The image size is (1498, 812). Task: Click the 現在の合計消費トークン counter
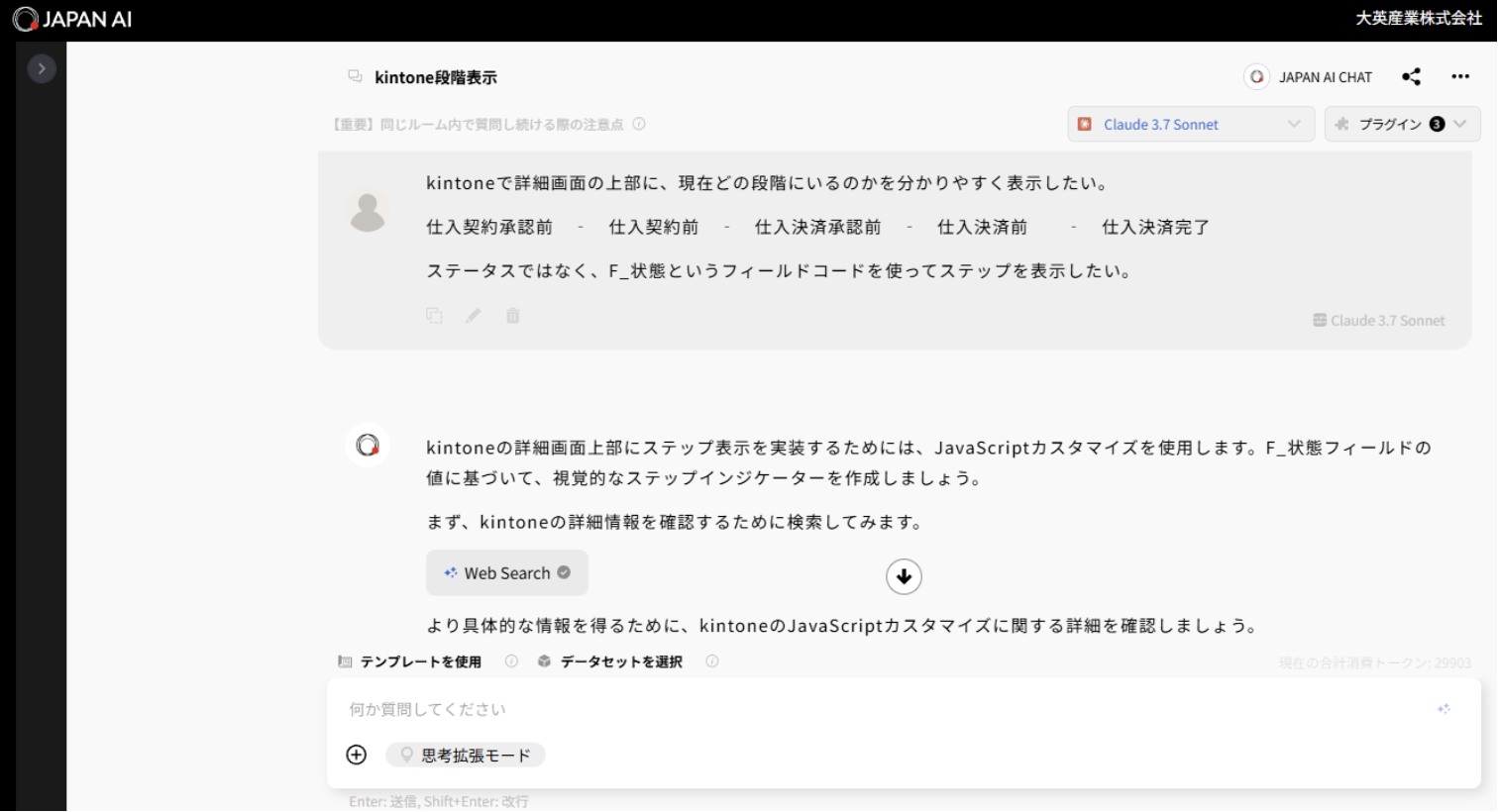pyautogui.click(x=1375, y=662)
